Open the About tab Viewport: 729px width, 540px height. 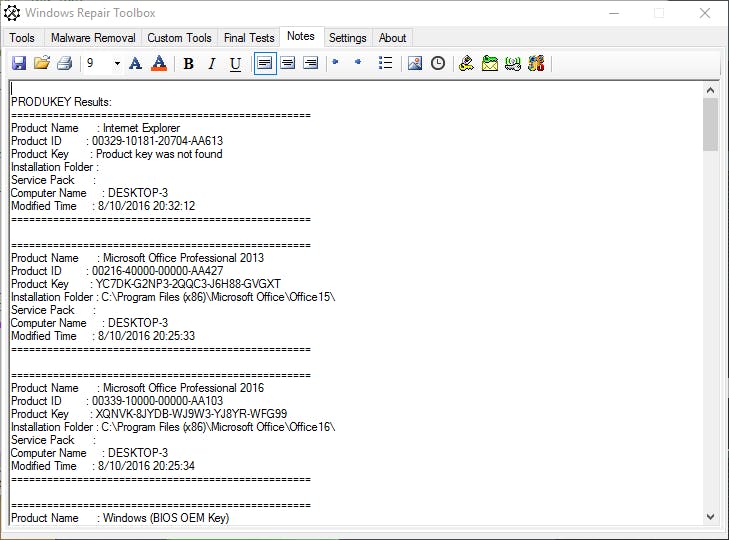click(392, 38)
